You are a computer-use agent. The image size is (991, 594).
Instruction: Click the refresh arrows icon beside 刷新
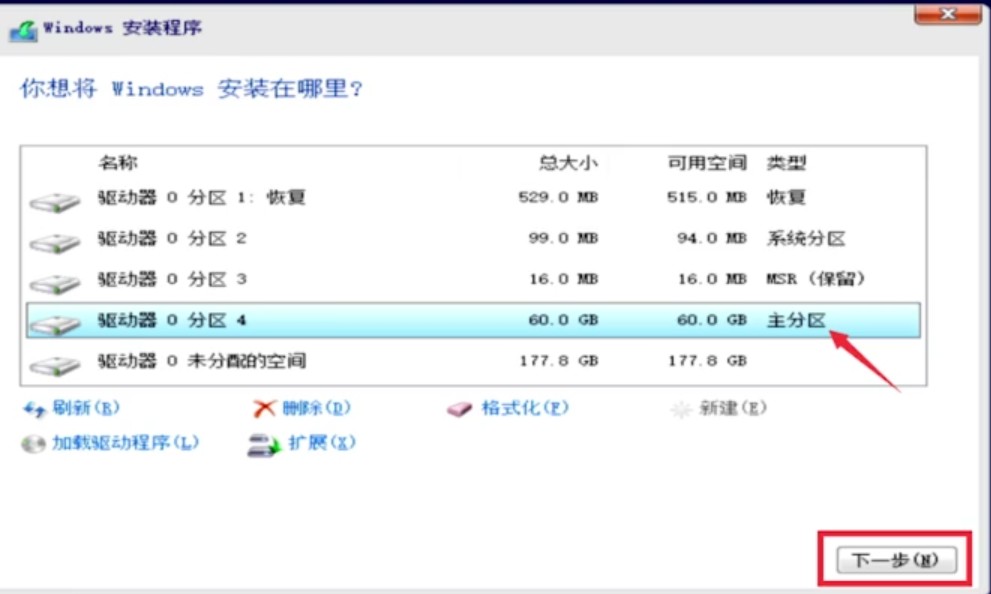pyautogui.click(x=34, y=409)
